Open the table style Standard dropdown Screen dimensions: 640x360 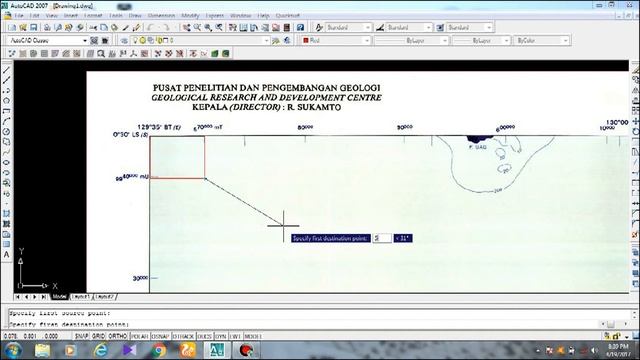pyautogui.click(x=489, y=27)
